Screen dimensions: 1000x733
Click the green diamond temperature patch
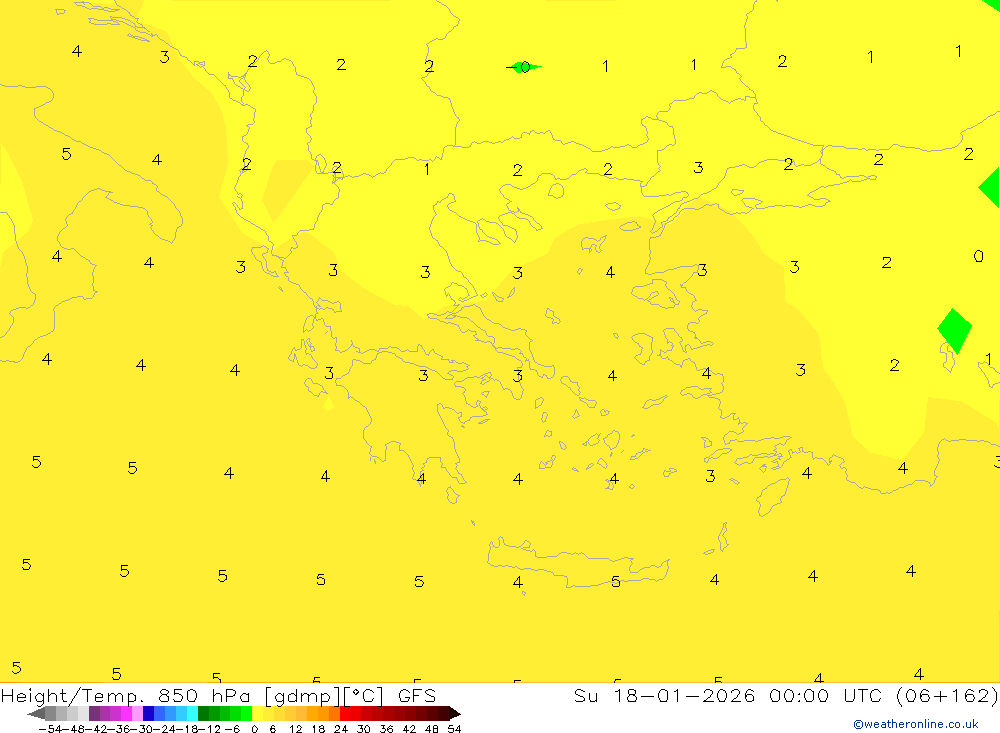coord(954,330)
